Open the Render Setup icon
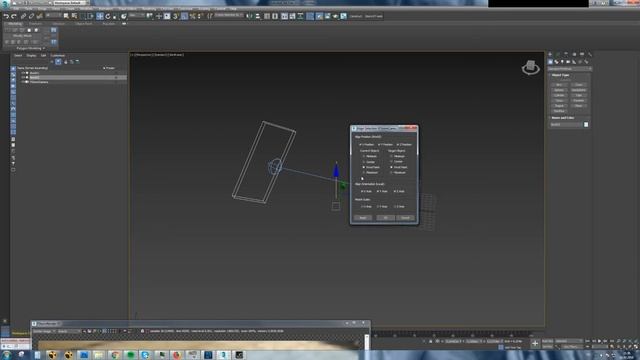Viewport: 640px width, 360px height. 319,16
